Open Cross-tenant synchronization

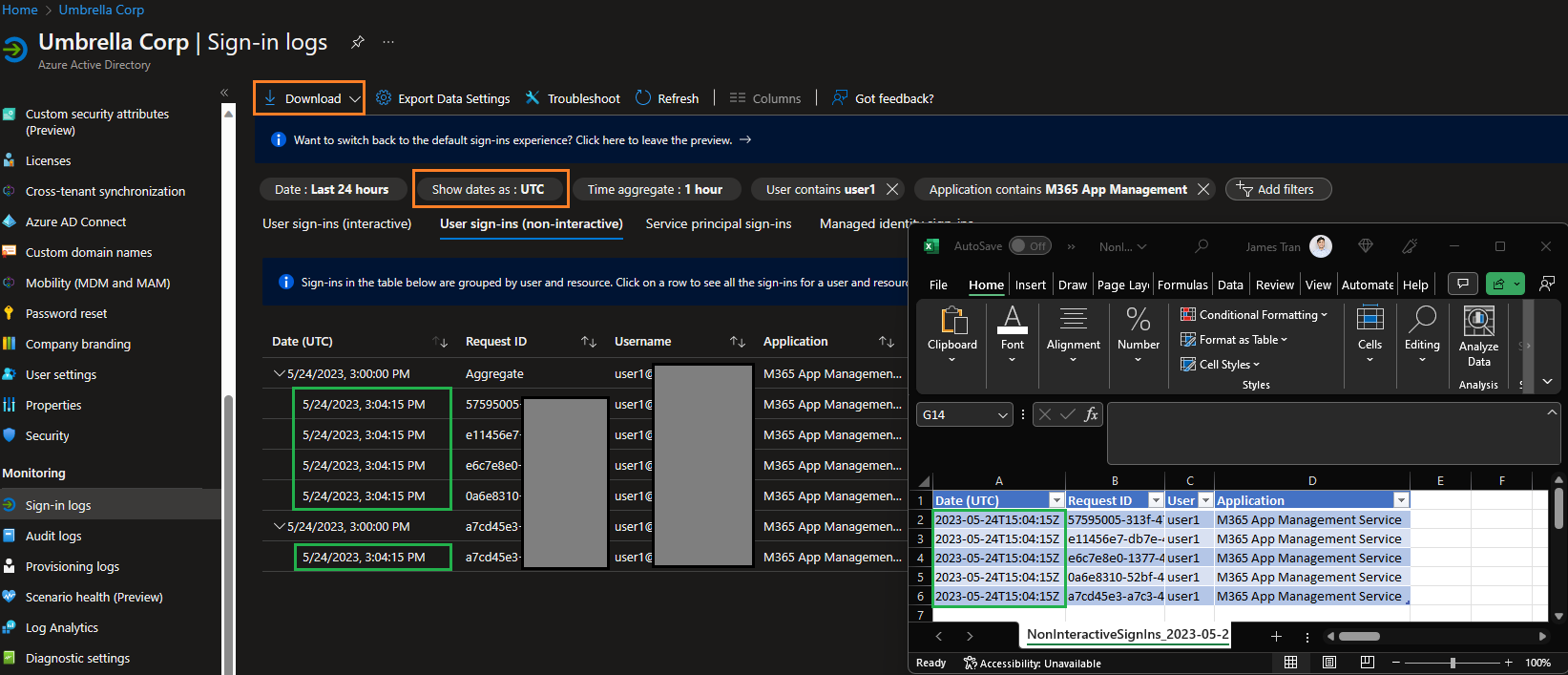click(x=105, y=191)
